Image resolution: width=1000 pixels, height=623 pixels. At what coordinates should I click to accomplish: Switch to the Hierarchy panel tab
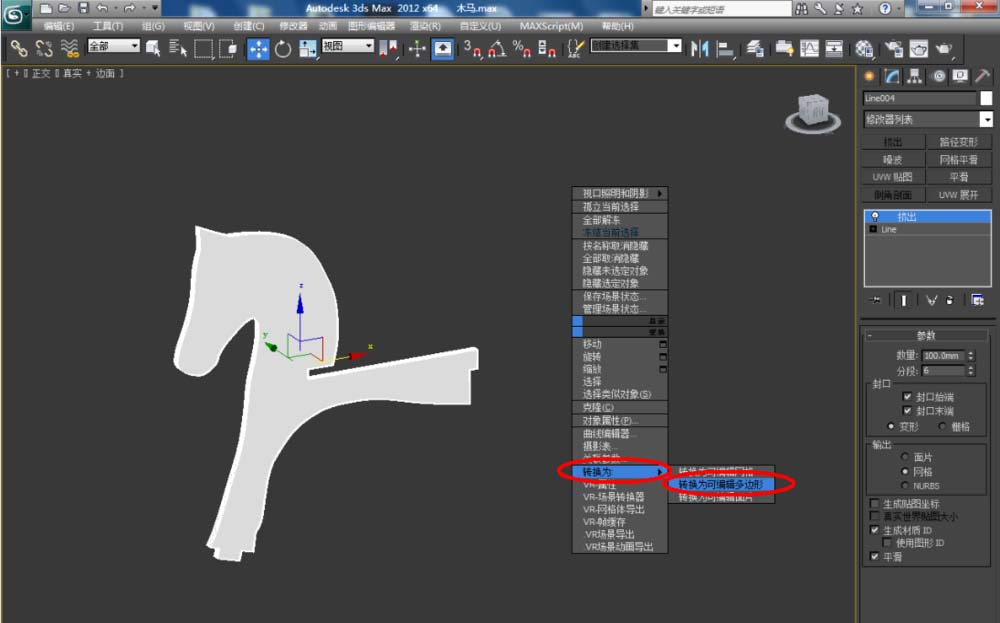pyautogui.click(x=915, y=77)
